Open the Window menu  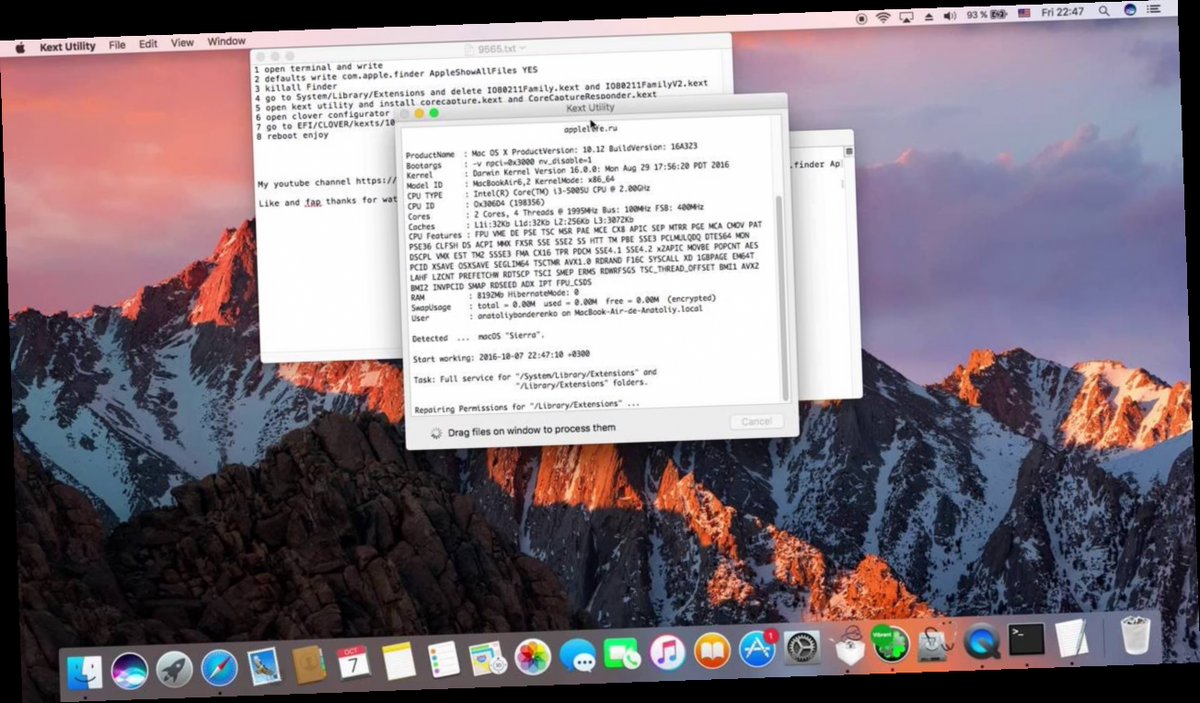tap(227, 42)
